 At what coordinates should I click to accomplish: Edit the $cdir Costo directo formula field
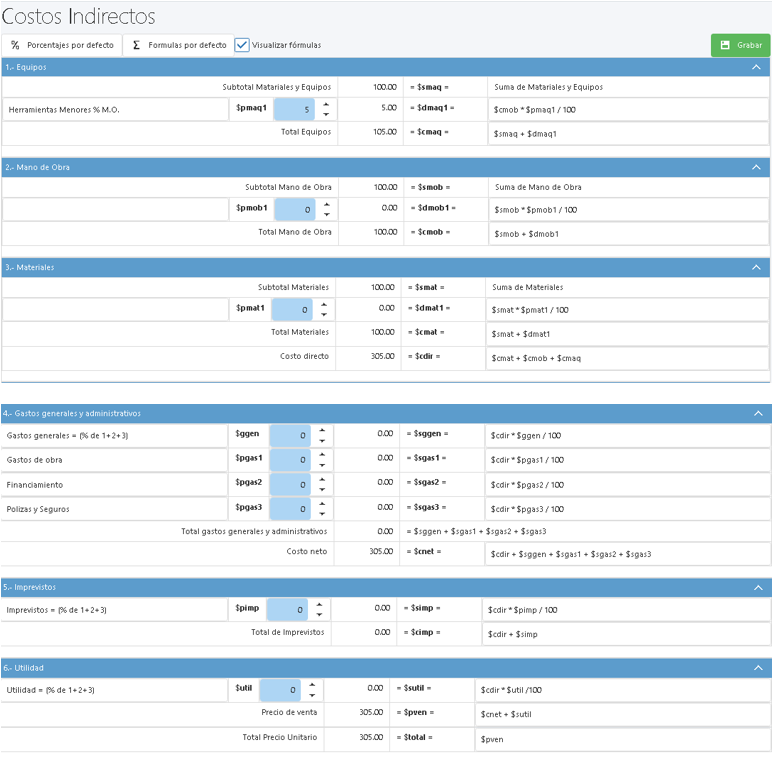coord(626,358)
